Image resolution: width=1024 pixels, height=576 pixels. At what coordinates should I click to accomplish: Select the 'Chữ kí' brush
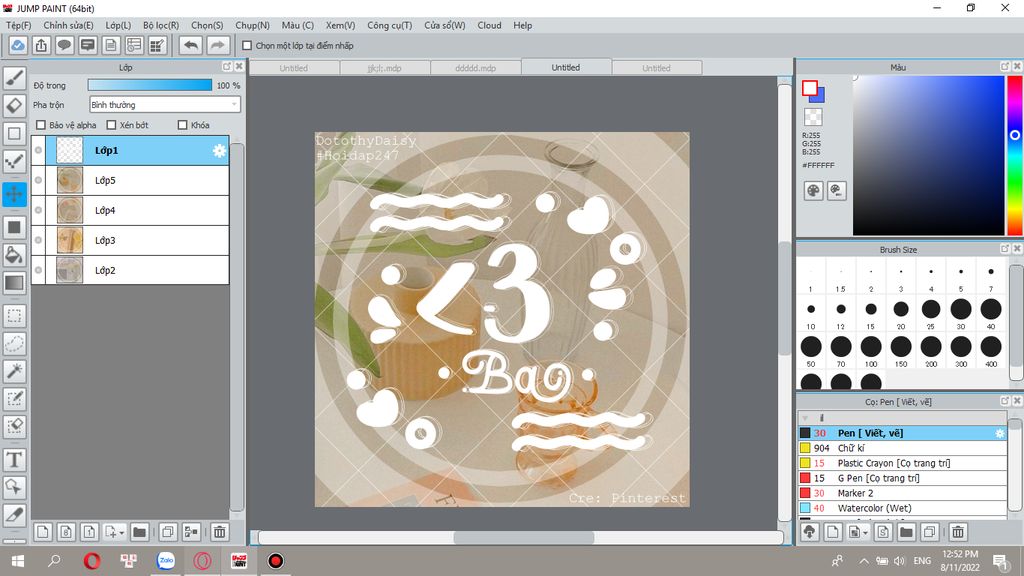[902, 448]
